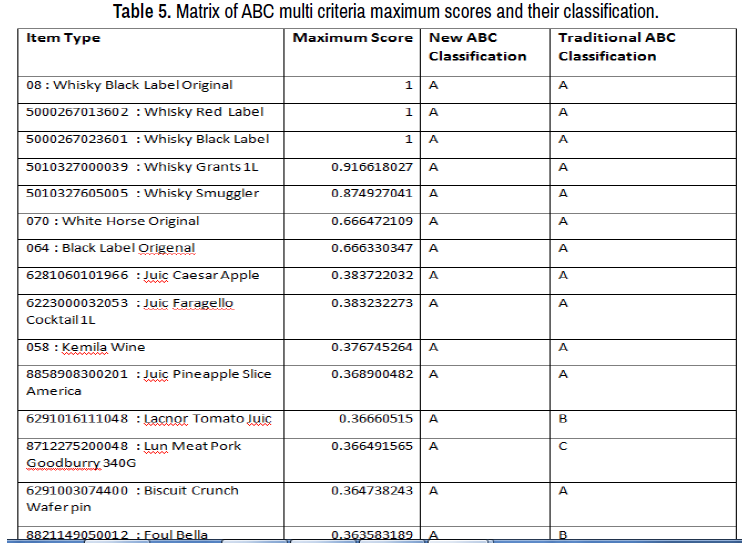Click the Juic Faragello Cocktail 1L cell

(x=130, y=311)
